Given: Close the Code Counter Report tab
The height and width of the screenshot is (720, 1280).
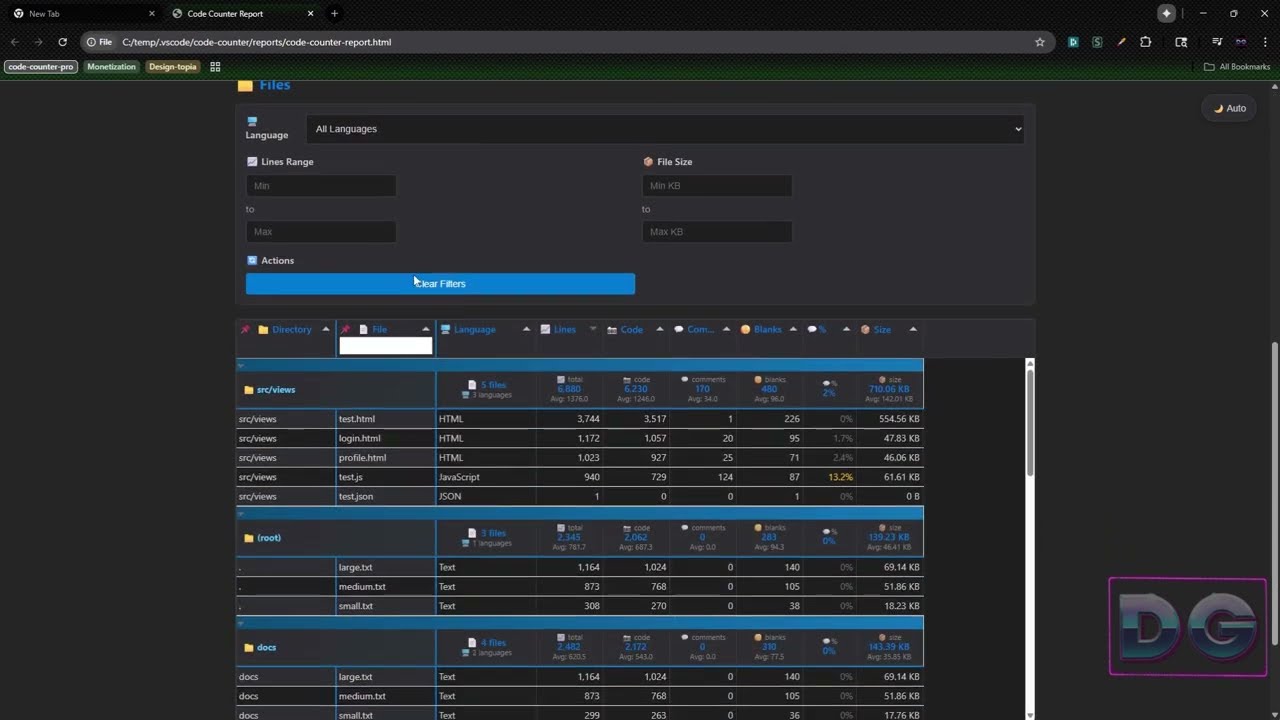Looking at the screenshot, I should click(x=310, y=13).
